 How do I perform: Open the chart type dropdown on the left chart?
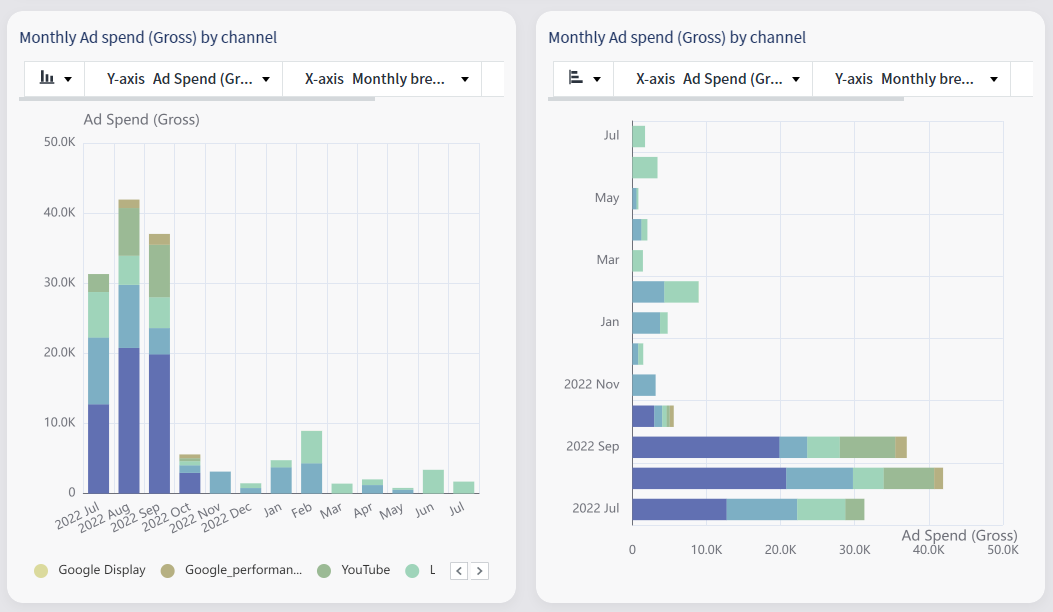coord(69,78)
